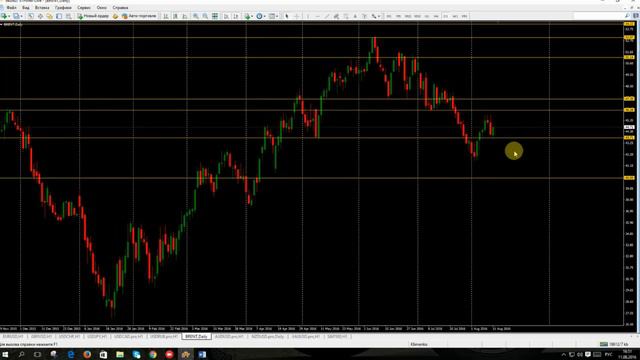This screenshot has width=640, height=360.
Task: Show the Navigator panel
Action: 49,16
